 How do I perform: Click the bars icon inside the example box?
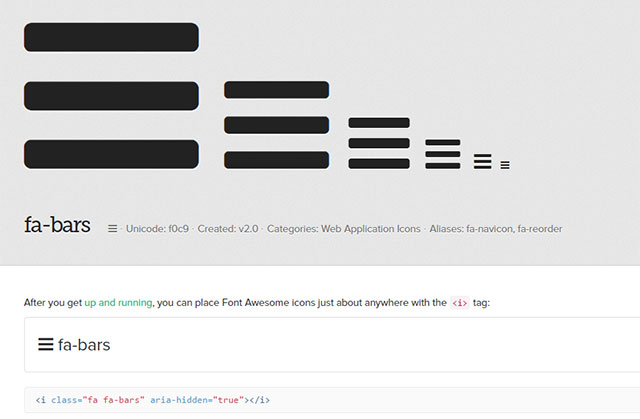tap(45, 345)
